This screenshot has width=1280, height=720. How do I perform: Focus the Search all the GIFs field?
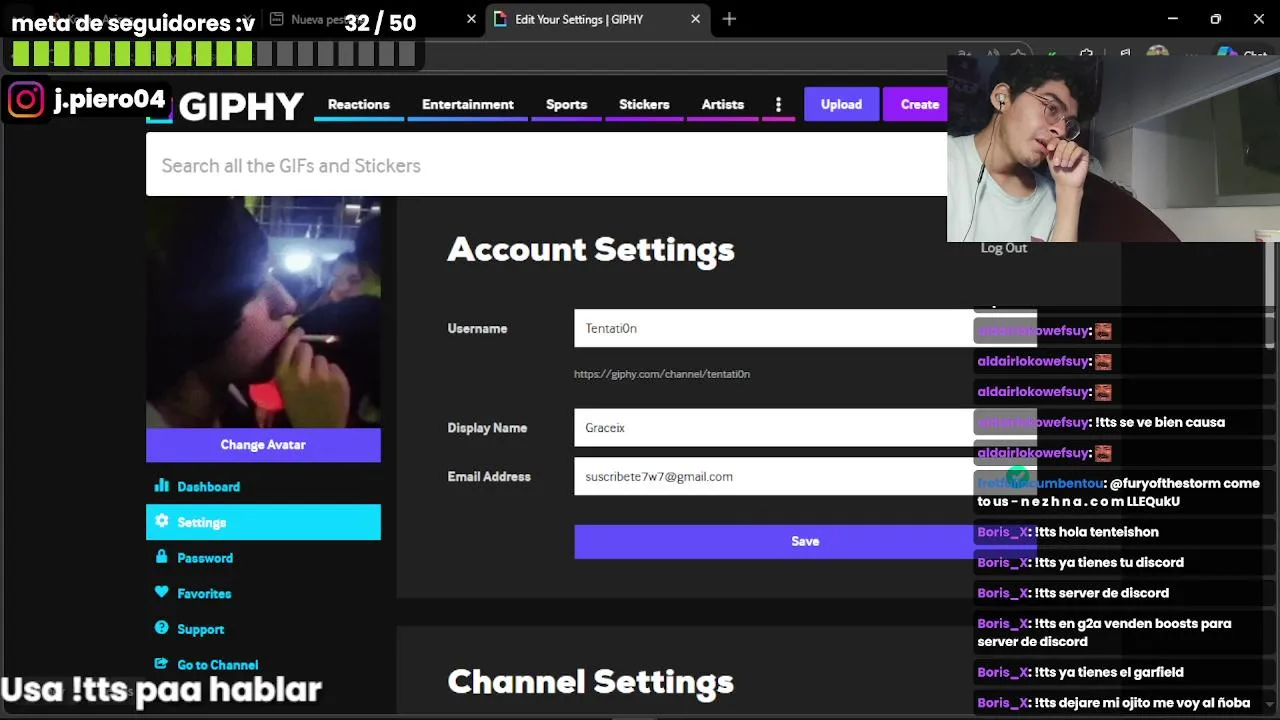[546, 165]
